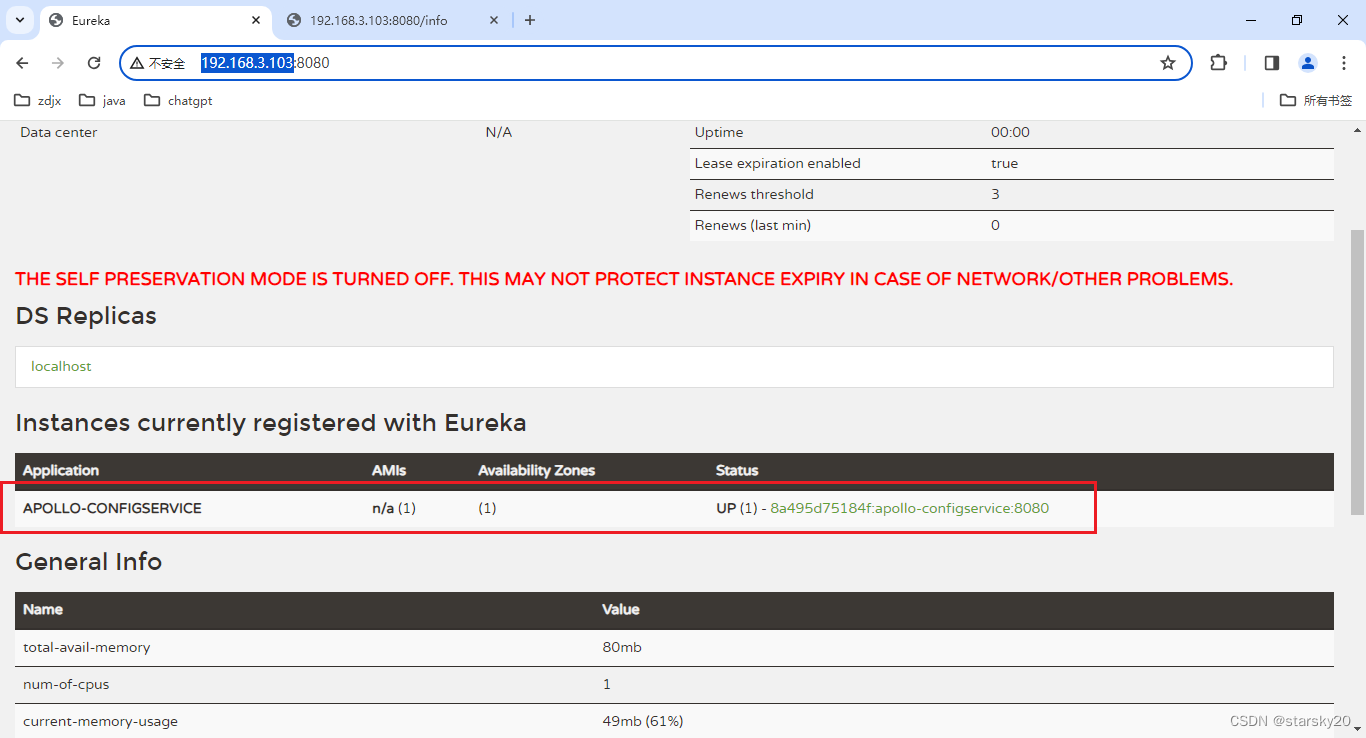Click the Value column header in General Info

[x=621, y=609]
